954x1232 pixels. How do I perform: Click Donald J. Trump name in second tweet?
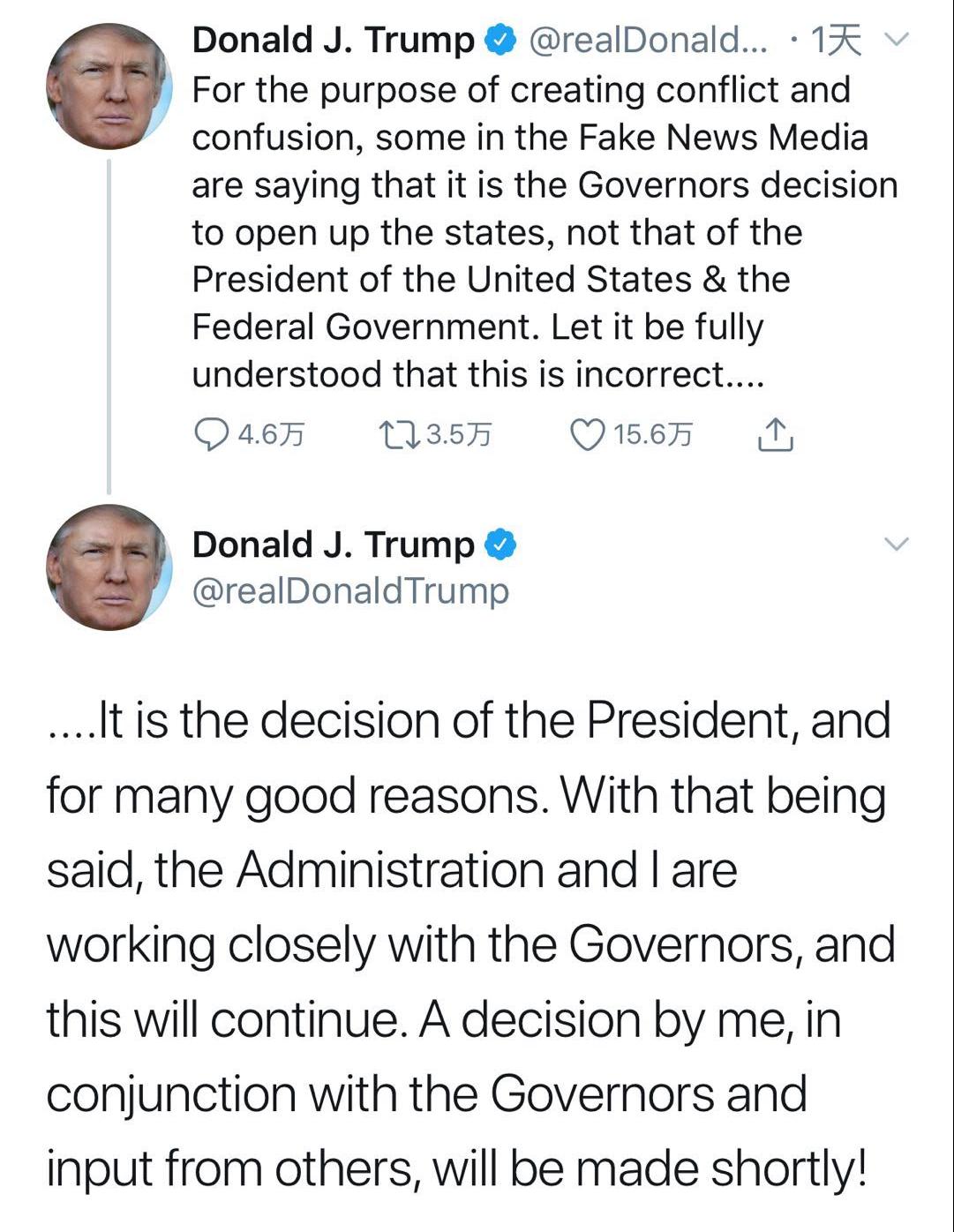click(x=333, y=545)
